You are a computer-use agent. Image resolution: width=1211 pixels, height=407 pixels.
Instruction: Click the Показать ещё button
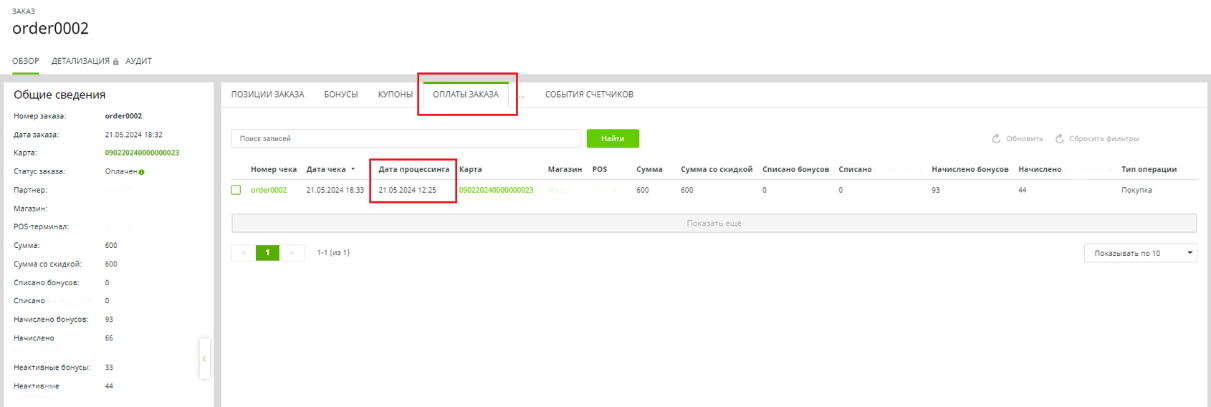[x=714, y=223]
